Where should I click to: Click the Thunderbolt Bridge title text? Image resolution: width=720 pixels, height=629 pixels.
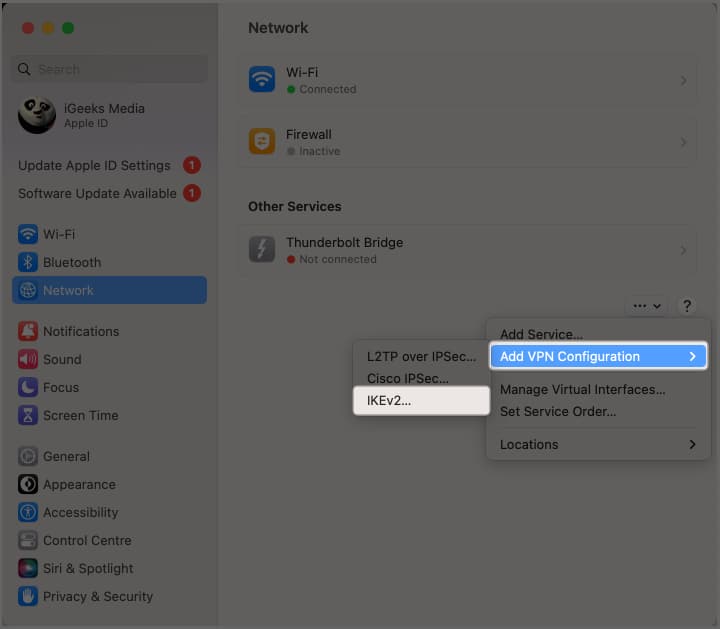tap(344, 242)
